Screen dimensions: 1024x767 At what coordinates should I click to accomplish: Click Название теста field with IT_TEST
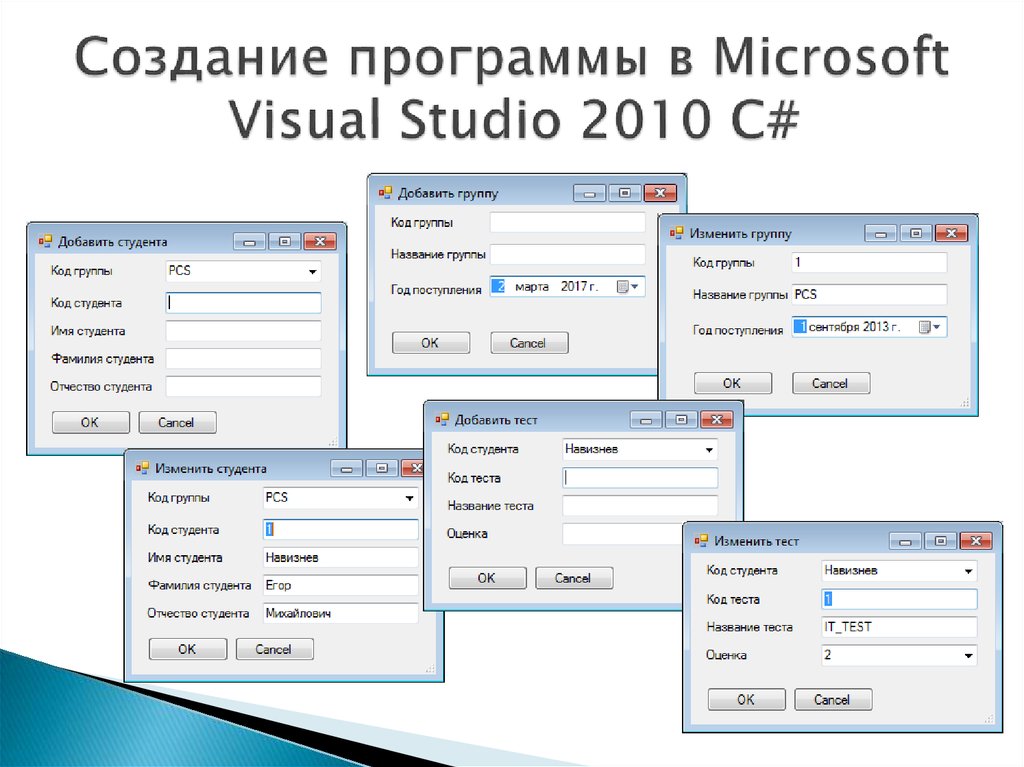point(899,627)
